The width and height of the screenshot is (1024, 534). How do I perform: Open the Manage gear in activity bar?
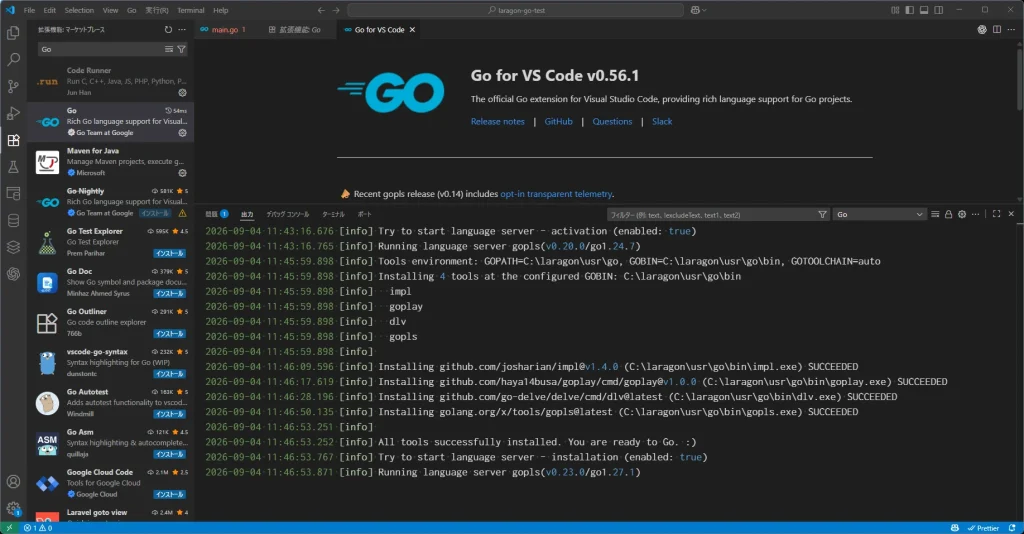(x=13, y=508)
